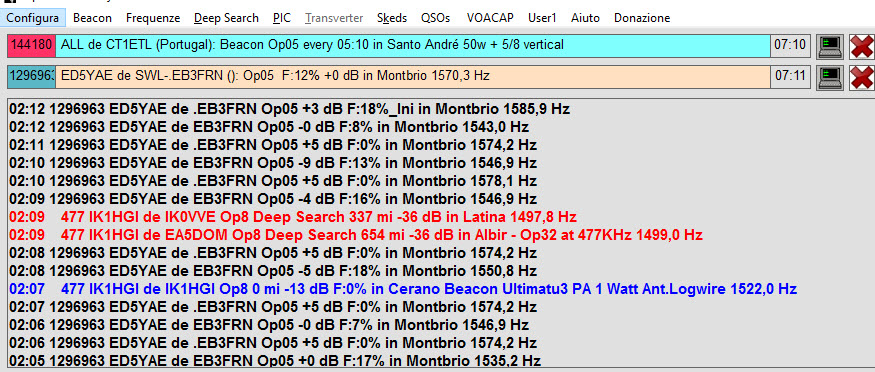Viewport: 875px width, 372px height.
Task: Click the 1296963 frequency field in cyan box
Action: tap(32, 76)
